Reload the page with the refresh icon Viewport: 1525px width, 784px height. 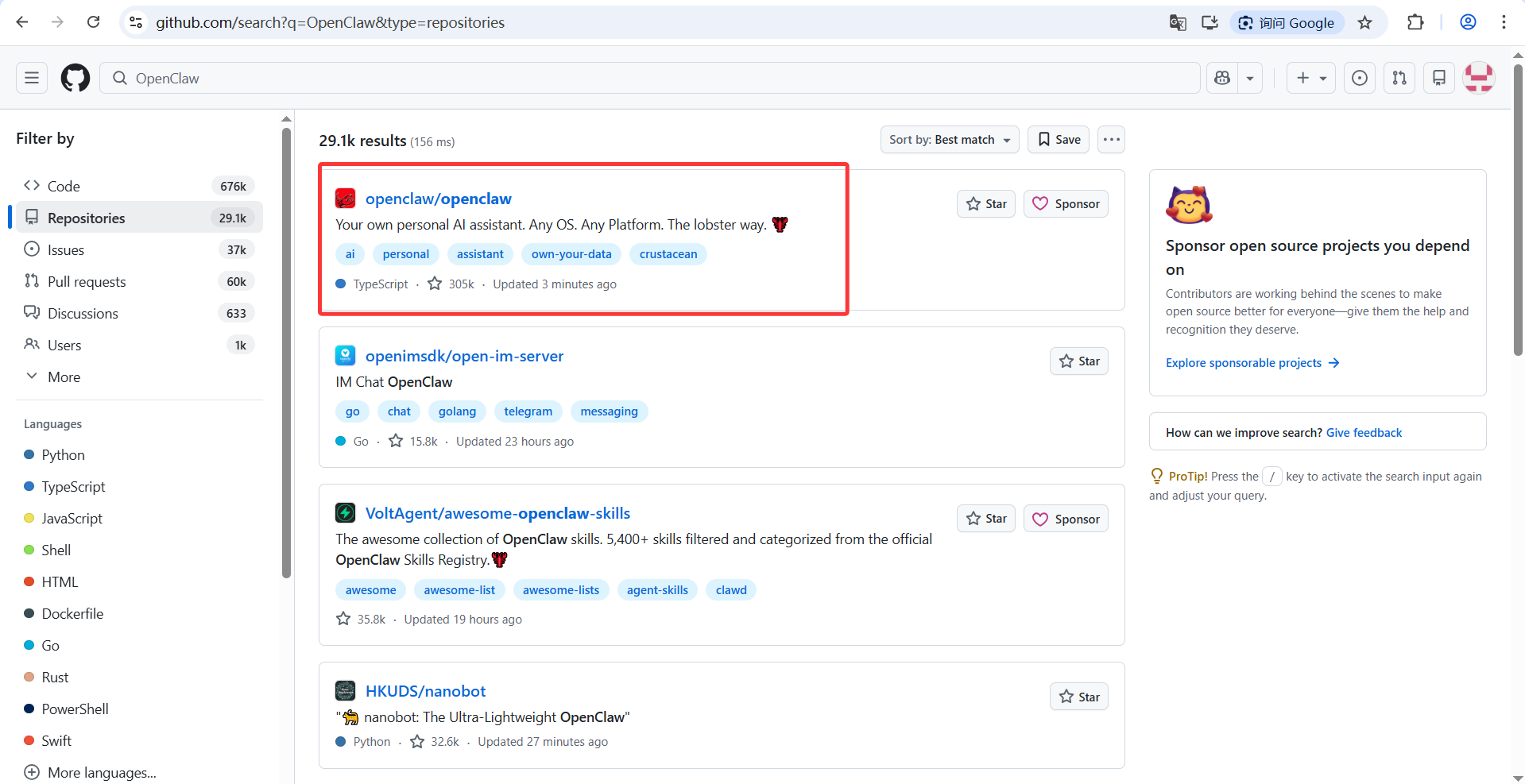click(93, 22)
